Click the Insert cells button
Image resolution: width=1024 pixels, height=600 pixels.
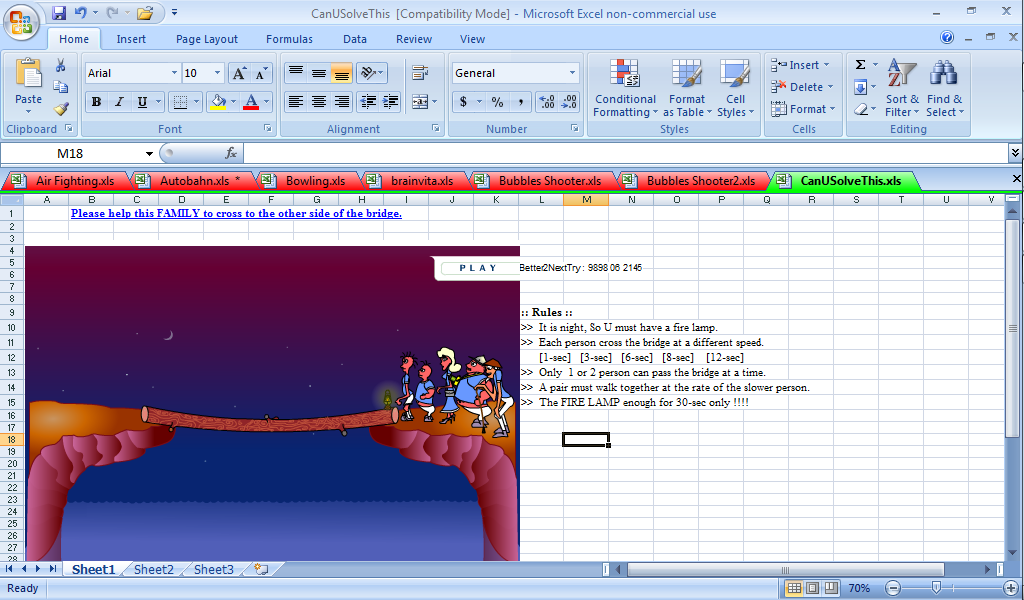point(800,65)
